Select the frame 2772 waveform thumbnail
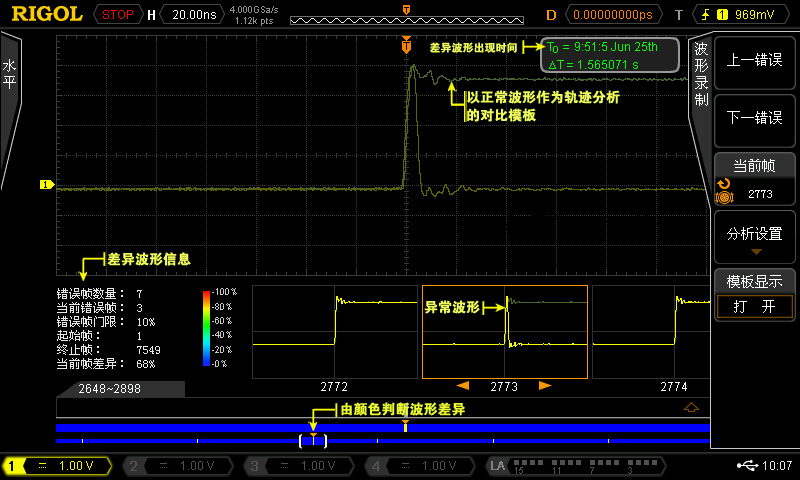The height and width of the screenshot is (480, 800). [x=334, y=332]
